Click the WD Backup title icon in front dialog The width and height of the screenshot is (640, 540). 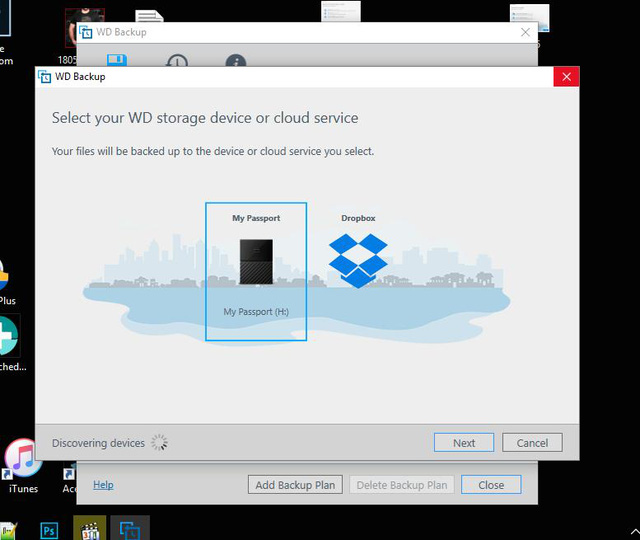click(44, 76)
